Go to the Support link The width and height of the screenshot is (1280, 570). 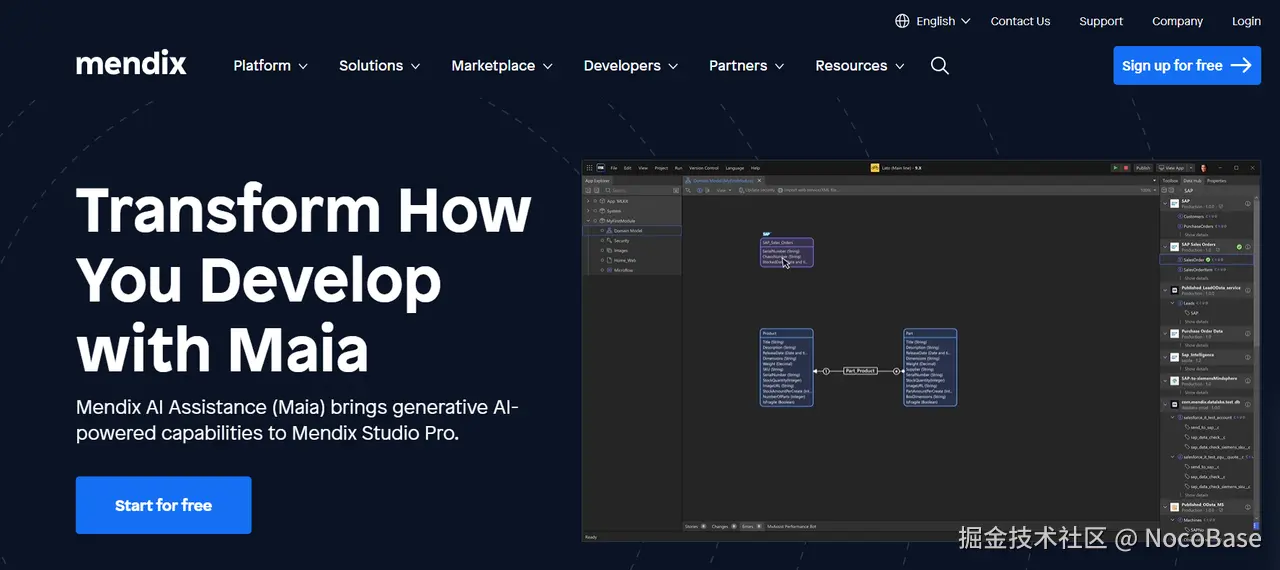tap(1101, 21)
